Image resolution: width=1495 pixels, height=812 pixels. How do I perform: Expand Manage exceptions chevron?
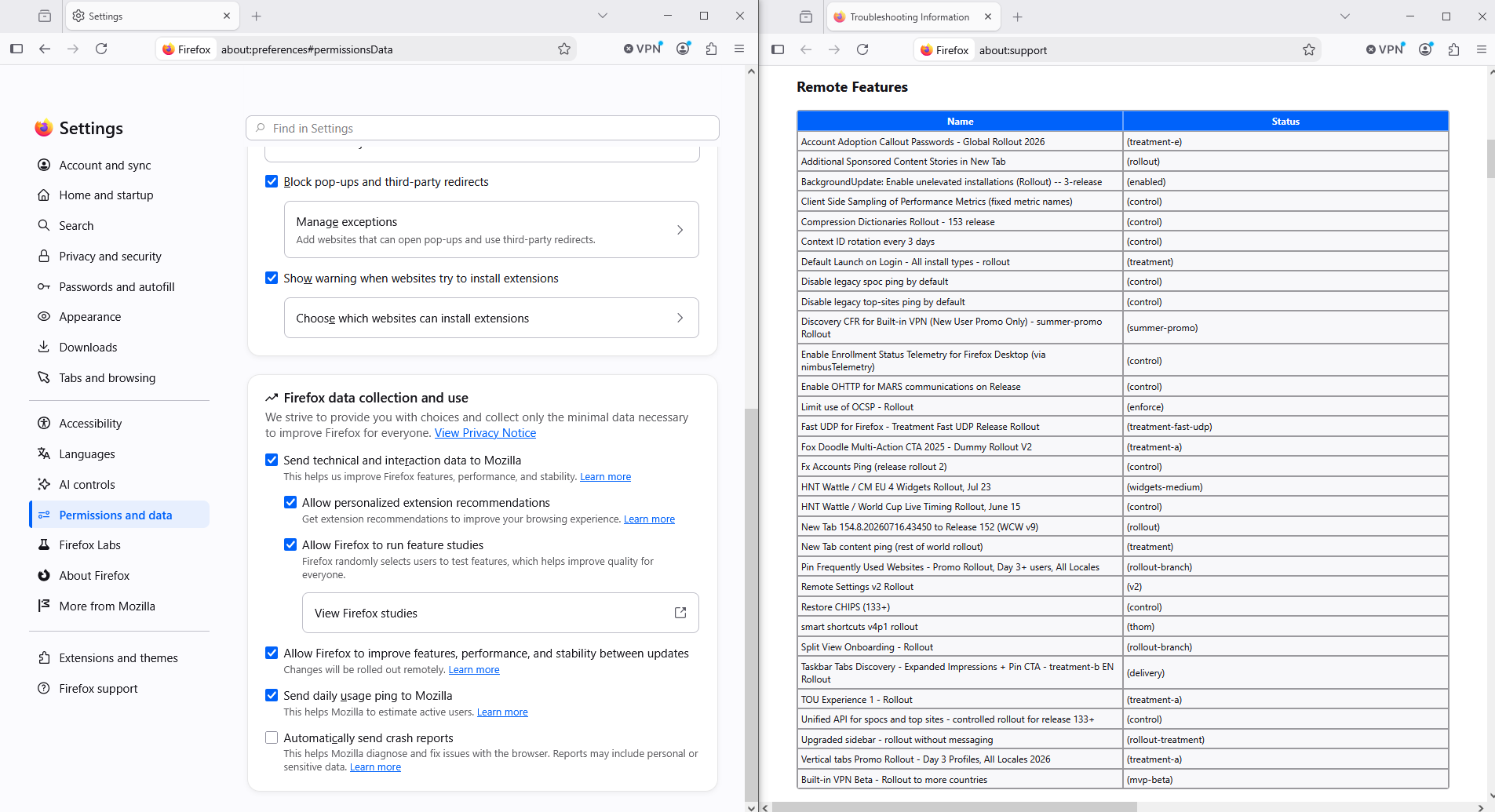(680, 230)
